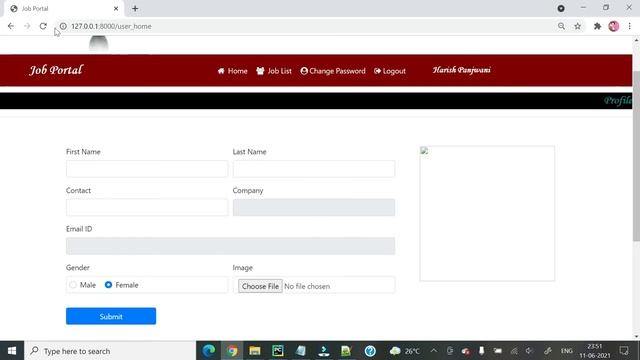Screen dimensions: 640x360
Task: Open the taskbar clock and date
Action: [595, 351]
